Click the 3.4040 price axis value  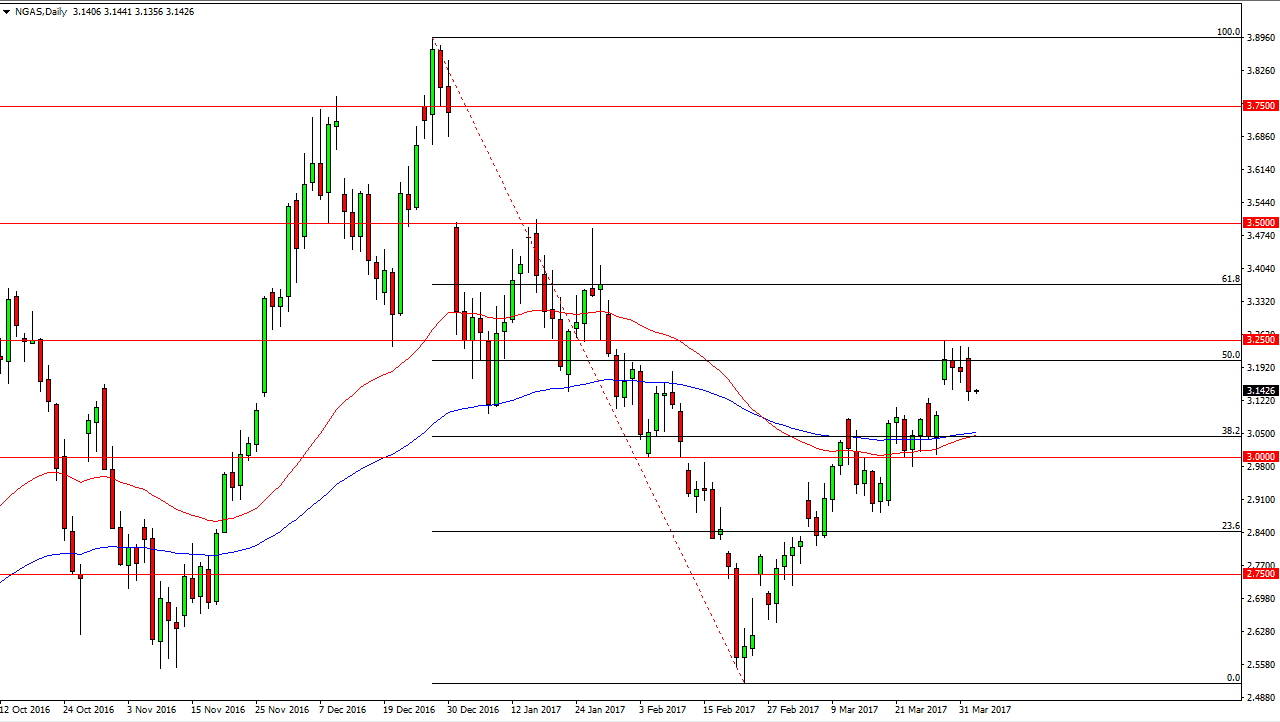1260,269
